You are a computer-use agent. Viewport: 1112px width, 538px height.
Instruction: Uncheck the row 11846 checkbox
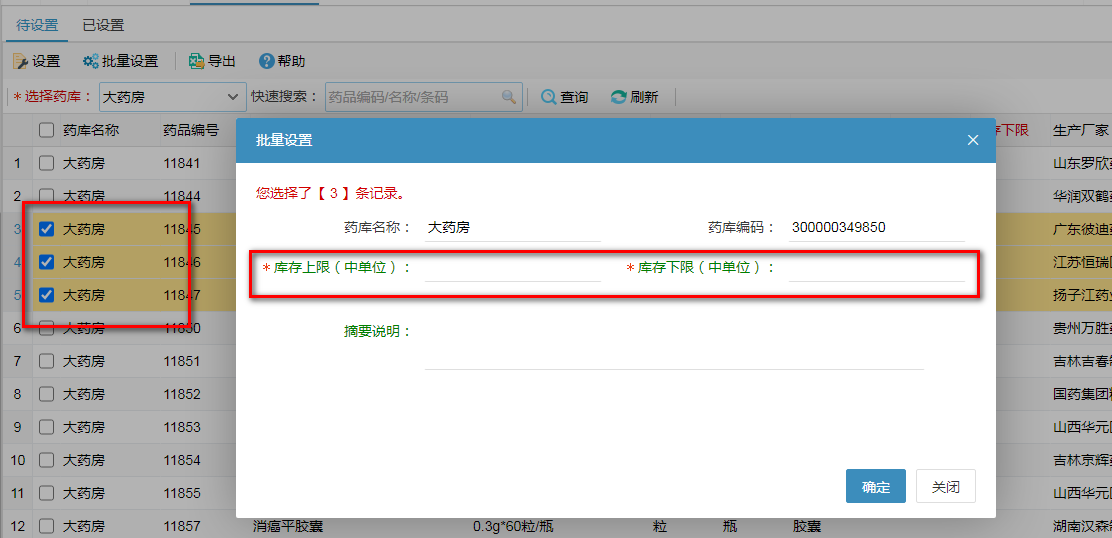tap(46, 262)
